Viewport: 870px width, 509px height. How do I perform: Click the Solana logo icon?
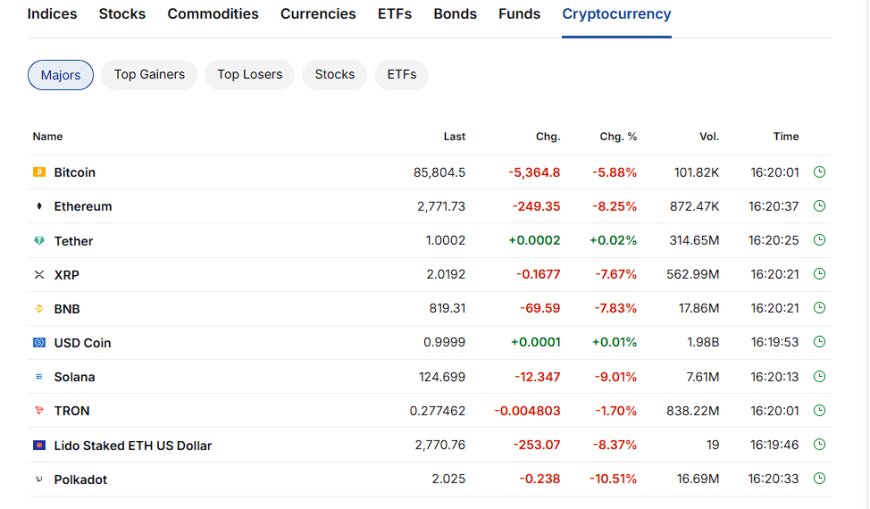[x=39, y=376]
